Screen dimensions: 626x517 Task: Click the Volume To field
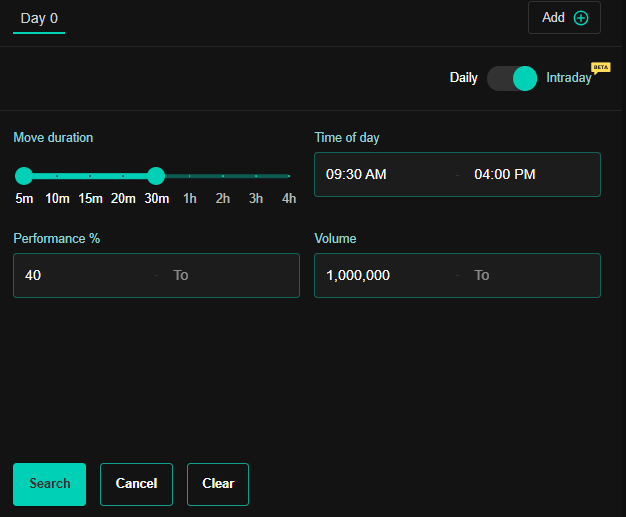coord(534,275)
